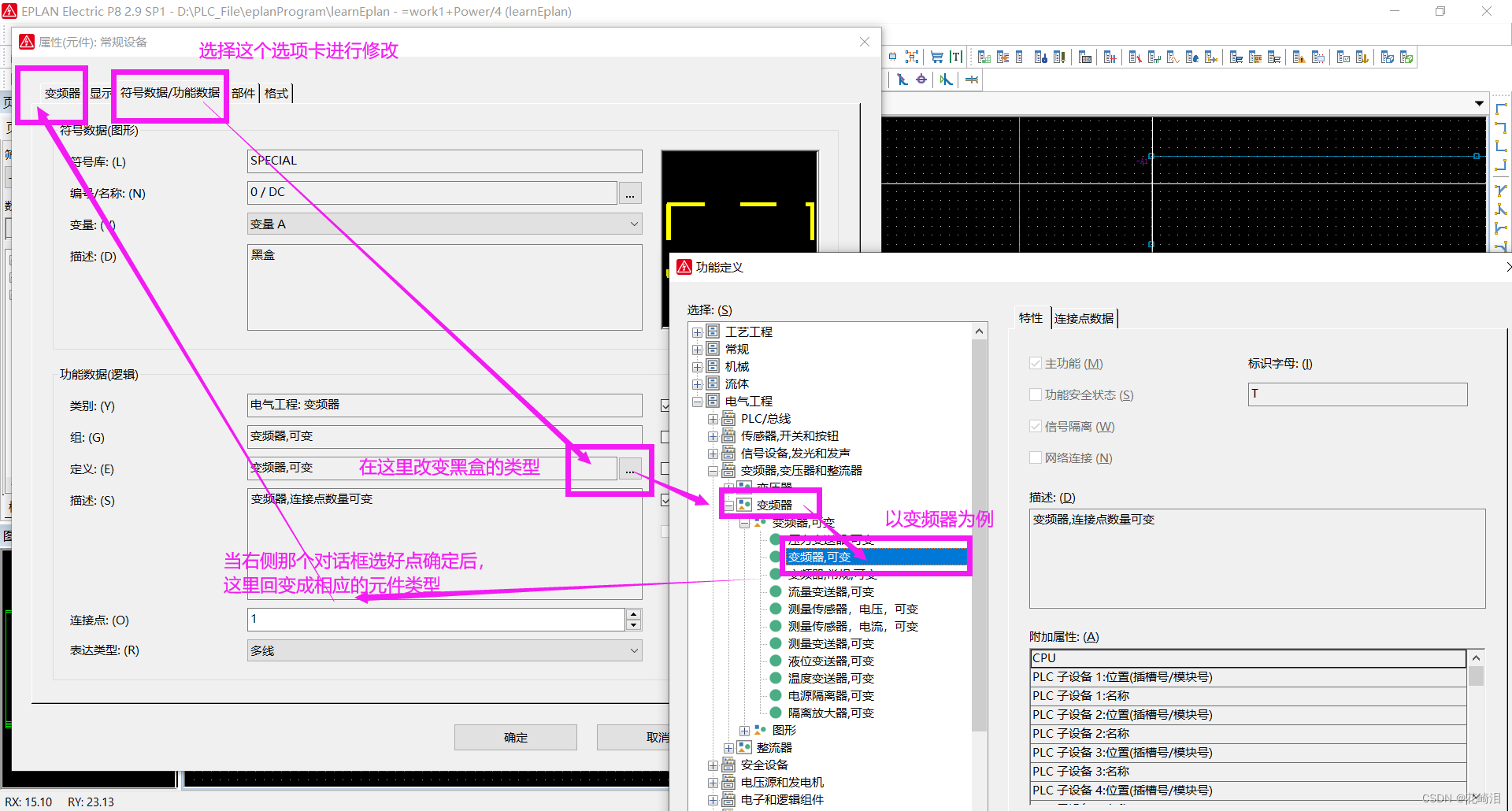Expand the 传感器,开关和按钮 node

coord(713,436)
